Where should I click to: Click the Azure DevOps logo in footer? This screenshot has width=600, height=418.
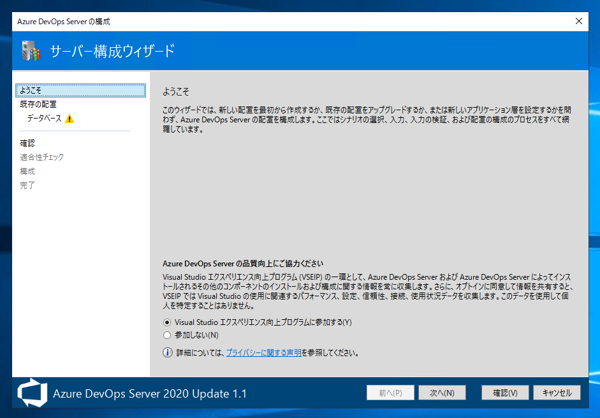click(x=33, y=393)
